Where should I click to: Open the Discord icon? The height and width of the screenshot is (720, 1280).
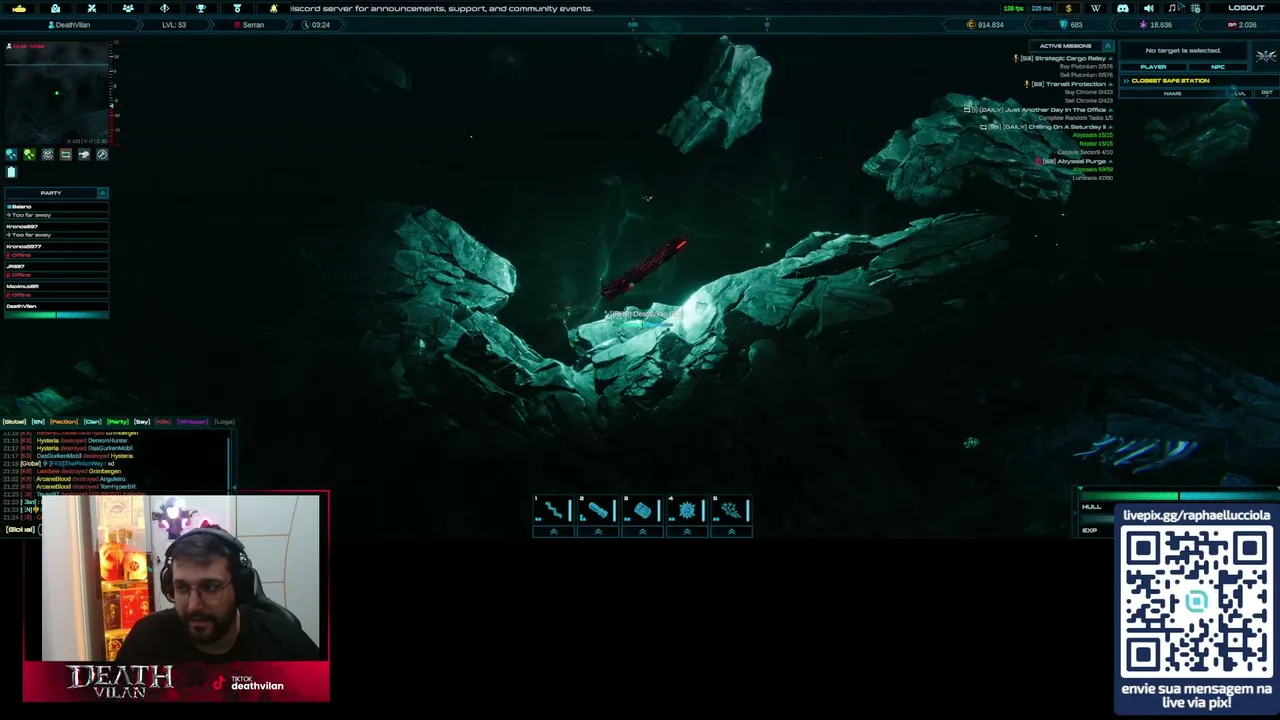tap(1123, 8)
